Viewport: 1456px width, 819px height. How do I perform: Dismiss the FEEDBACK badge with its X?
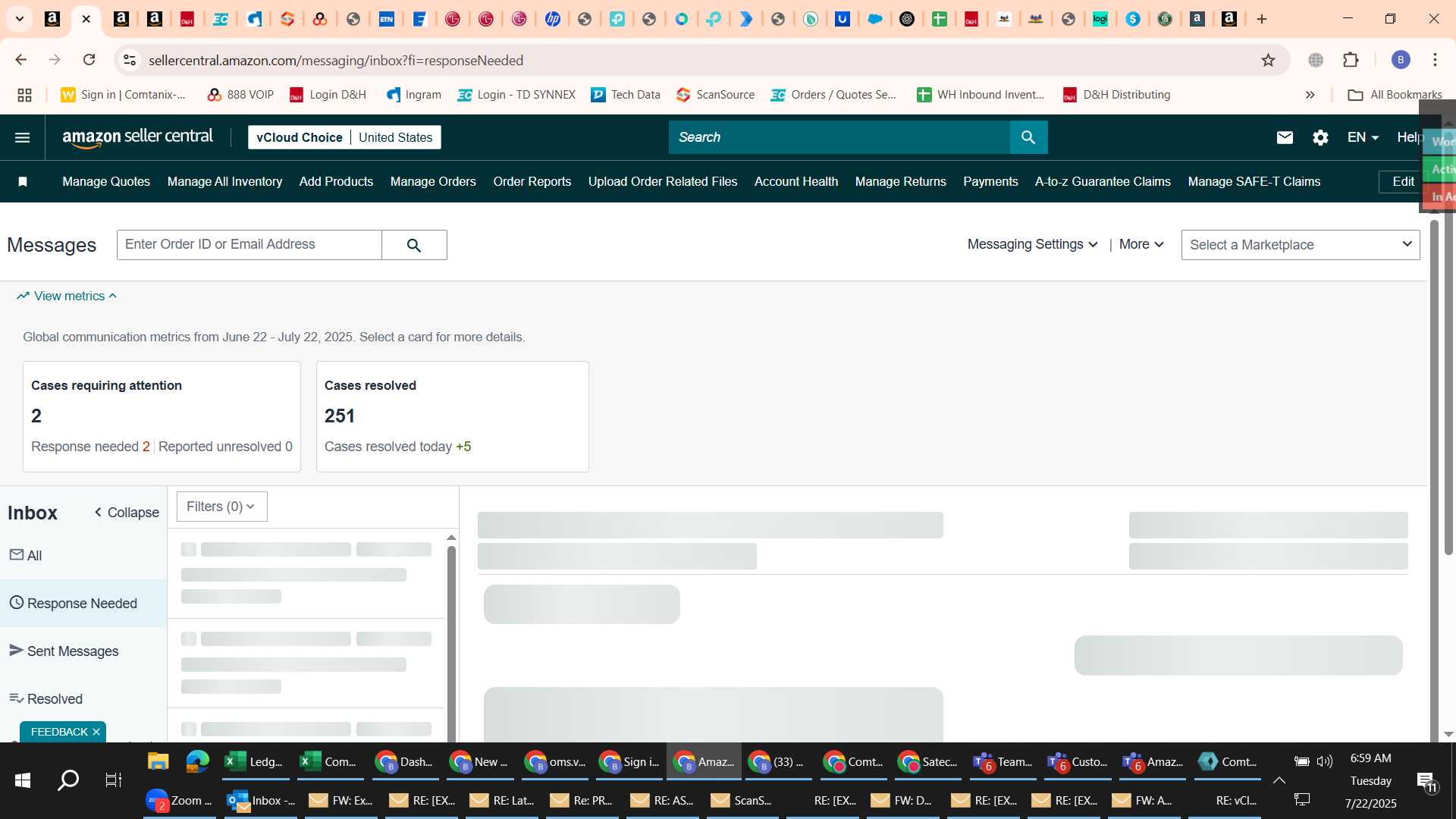[x=96, y=732]
